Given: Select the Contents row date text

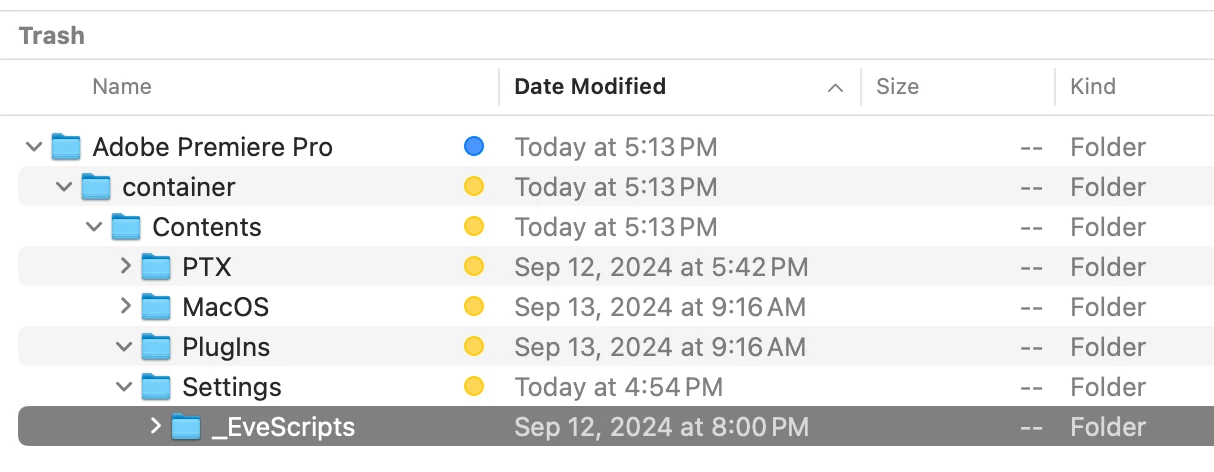Looking at the screenshot, I should click(615, 227).
